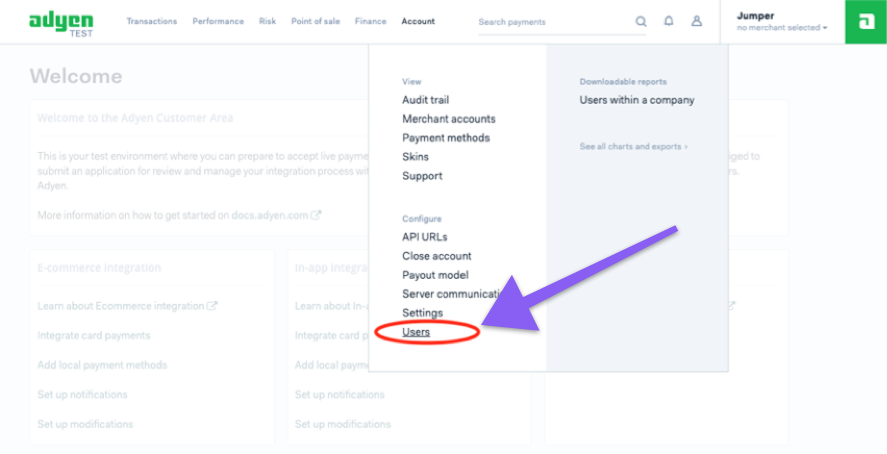Click 'Set up notifications' under In-app integration
The image size is (887, 454).
pyautogui.click(x=339, y=394)
